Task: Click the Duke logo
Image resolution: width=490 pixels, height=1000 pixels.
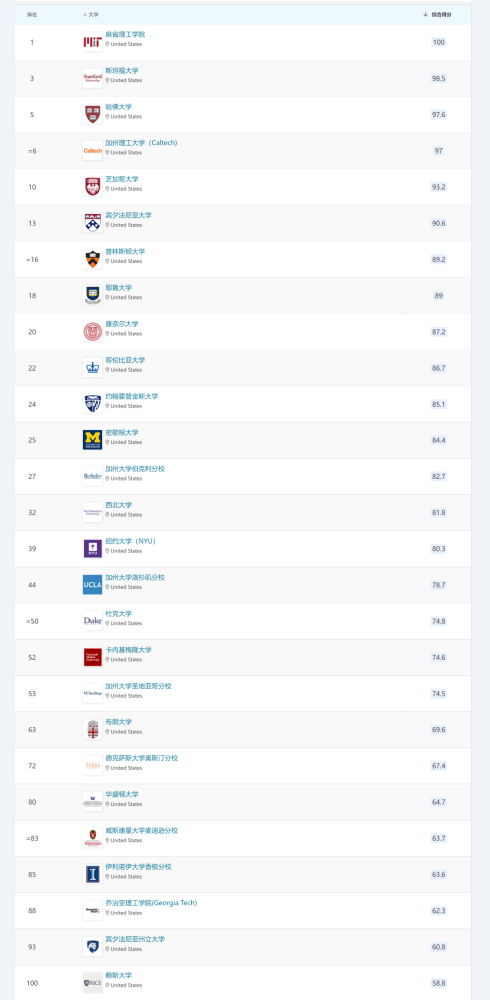Action: pyautogui.click(x=93, y=621)
